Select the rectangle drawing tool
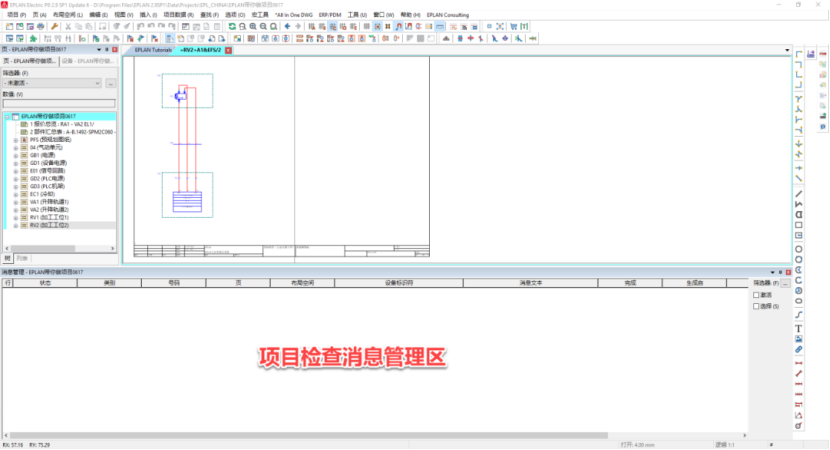830x450 pixels. tap(799, 225)
